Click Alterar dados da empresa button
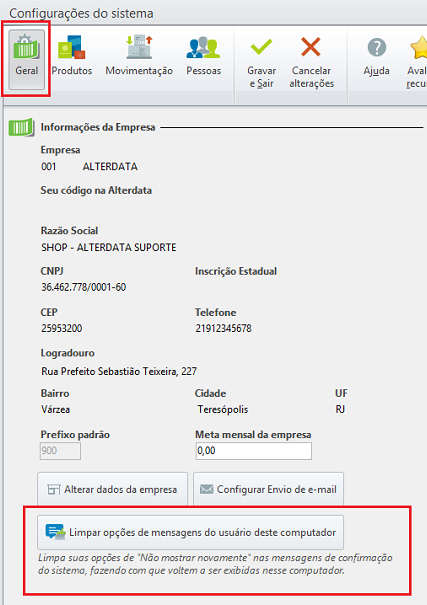This screenshot has width=427, height=605. click(112, 489)
